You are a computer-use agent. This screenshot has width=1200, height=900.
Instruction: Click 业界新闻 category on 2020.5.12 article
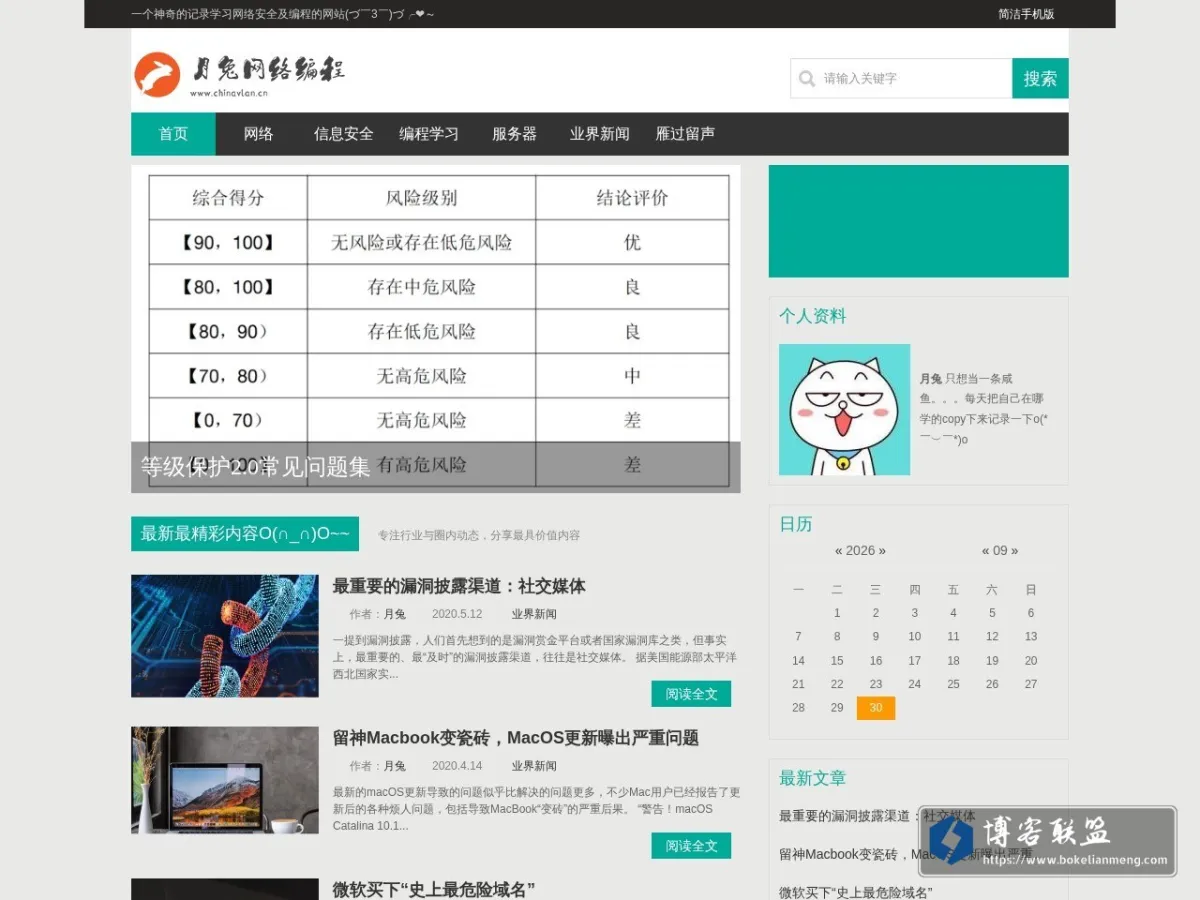point(534,614)
